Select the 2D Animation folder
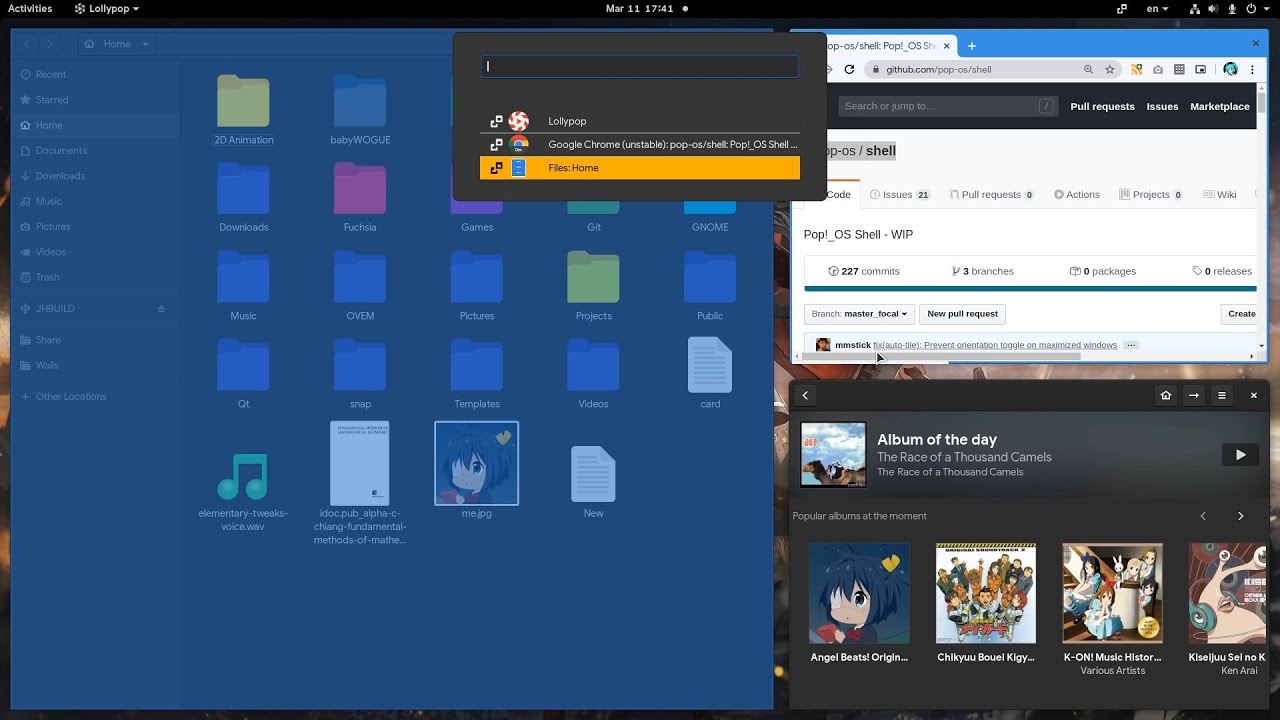 [244, 110]
